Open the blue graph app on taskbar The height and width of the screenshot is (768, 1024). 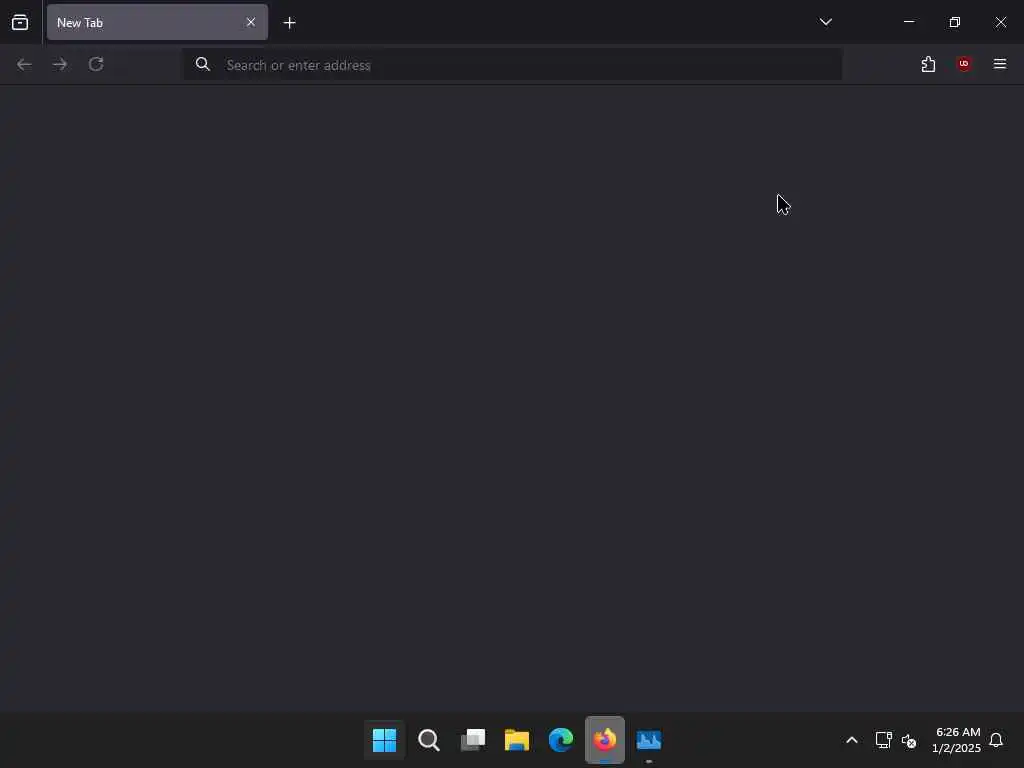click(649, 740)
